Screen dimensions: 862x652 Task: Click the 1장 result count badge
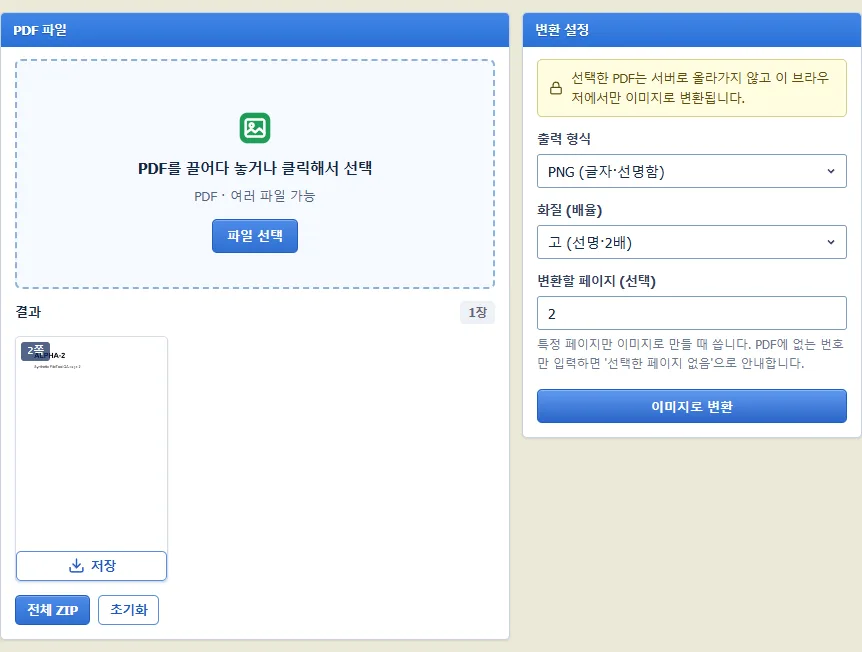click(x=477, y=312)
